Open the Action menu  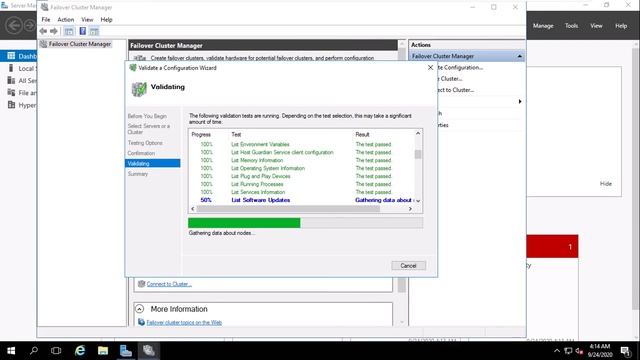(x=66, y=20)
